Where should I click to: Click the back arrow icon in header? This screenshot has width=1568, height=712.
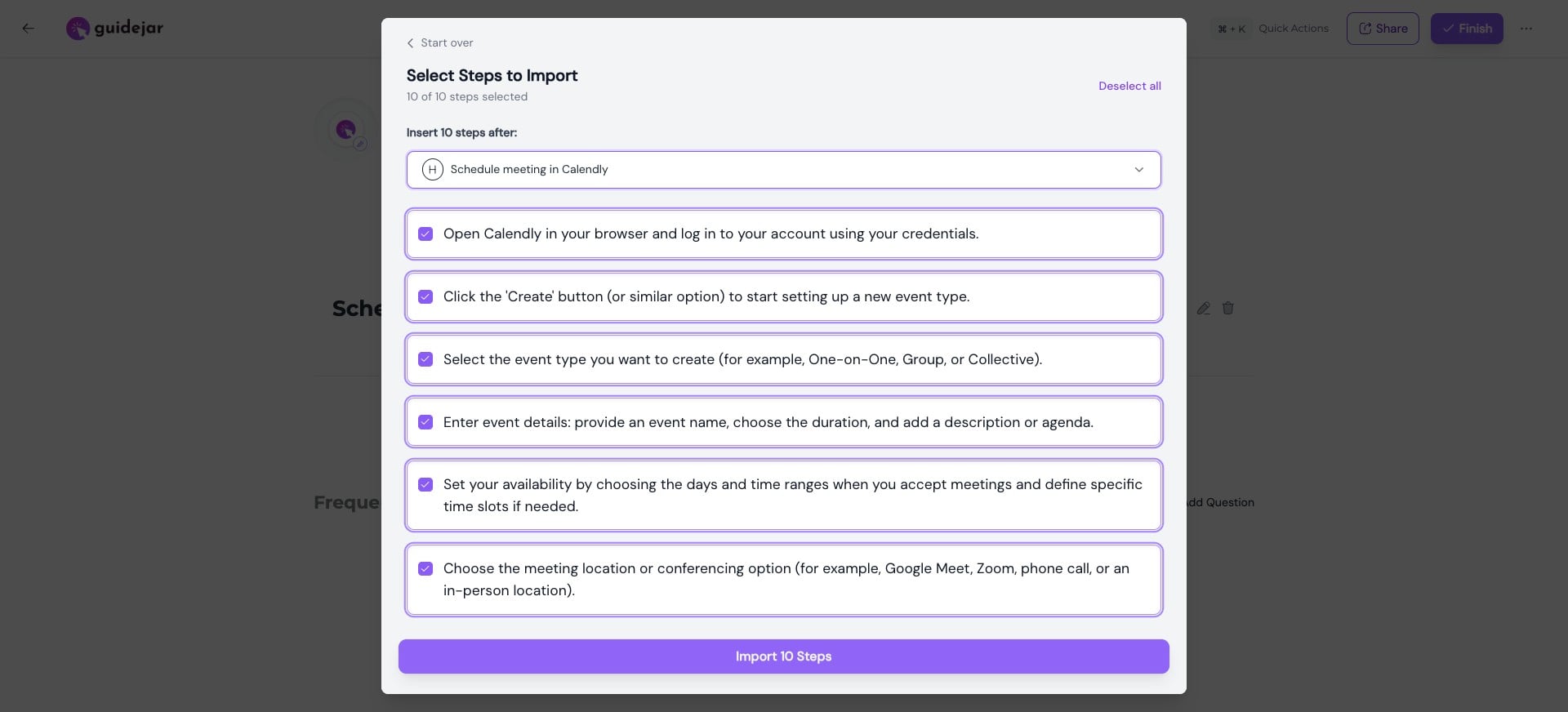pyautogui.click(x=28, y=28)
